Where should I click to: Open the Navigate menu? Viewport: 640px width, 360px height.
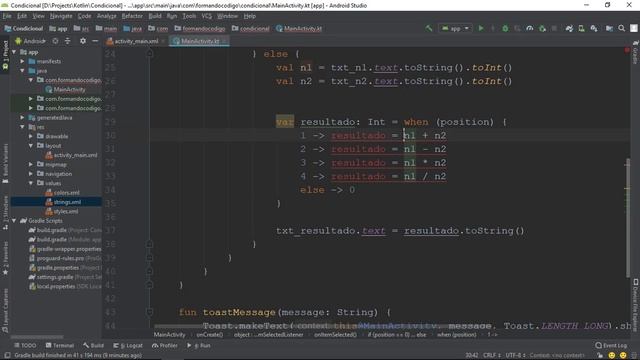(61, 16)
